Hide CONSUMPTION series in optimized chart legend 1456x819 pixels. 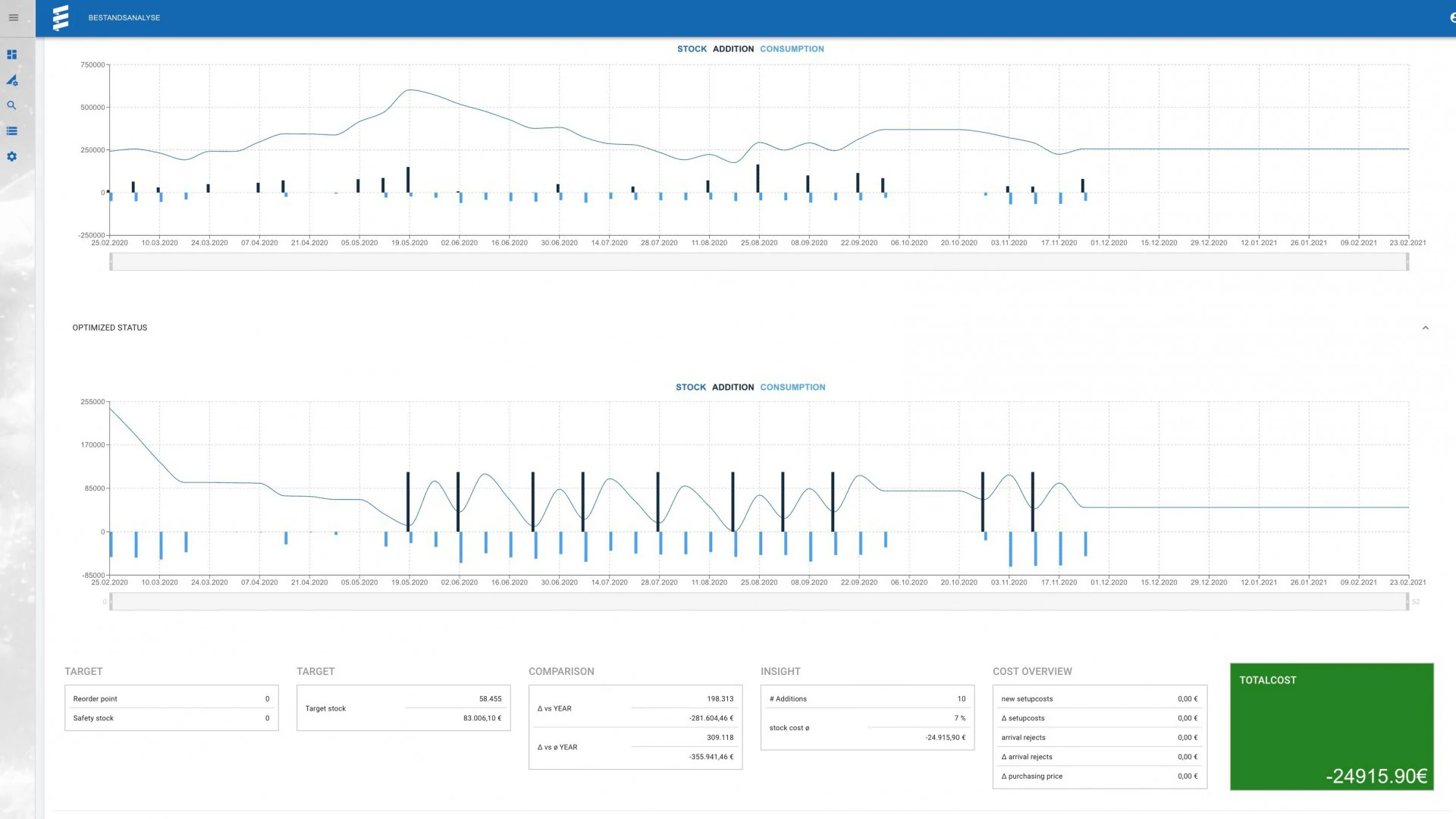coord(792,387)
